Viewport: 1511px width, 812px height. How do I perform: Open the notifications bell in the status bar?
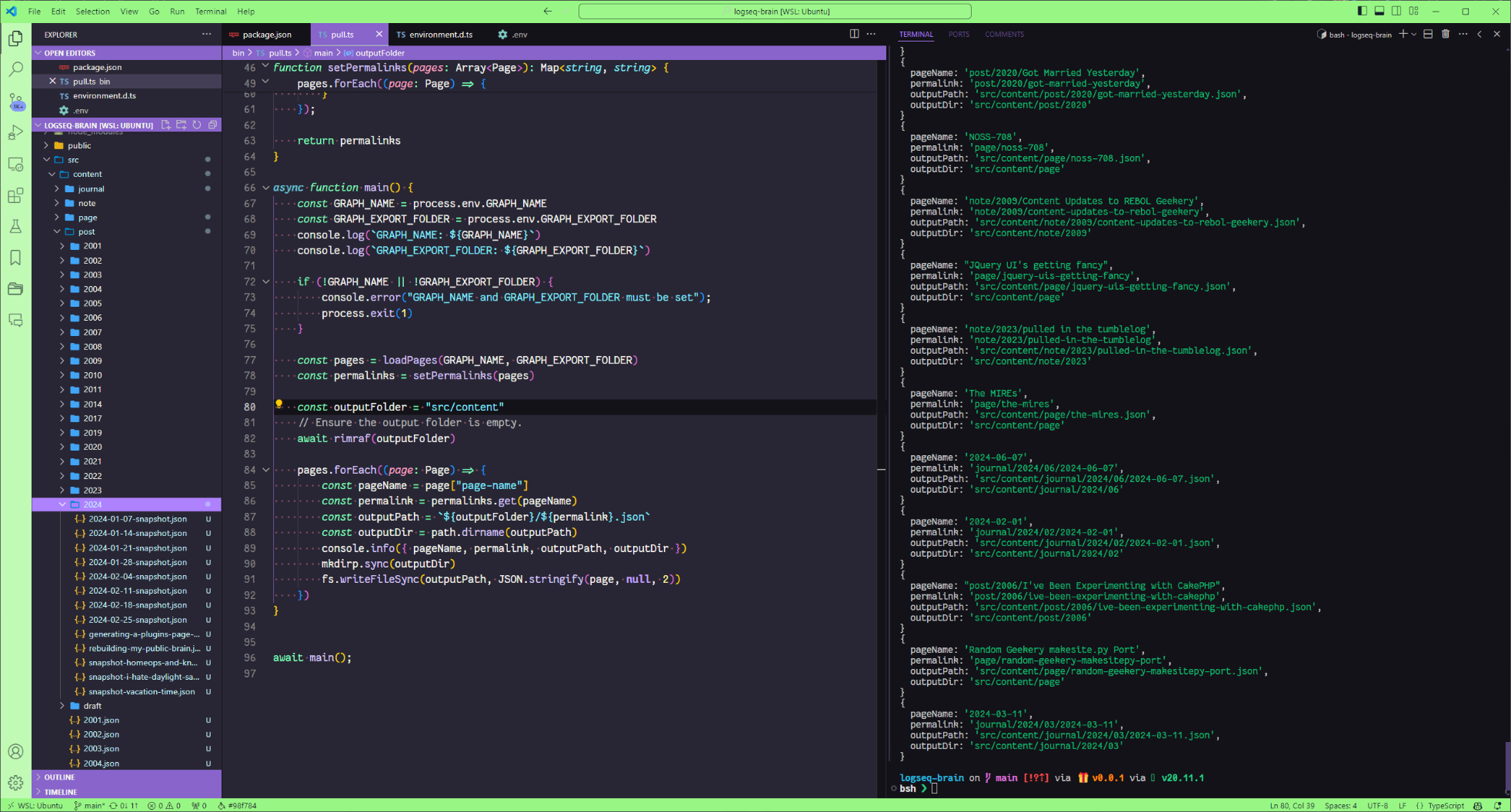[x=1497, y=806]
